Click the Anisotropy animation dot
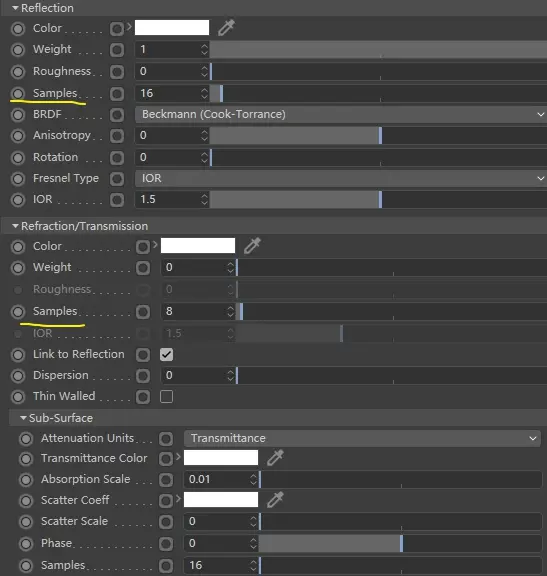The width and height of the screenshot is (547, 576). pos(18,136)
